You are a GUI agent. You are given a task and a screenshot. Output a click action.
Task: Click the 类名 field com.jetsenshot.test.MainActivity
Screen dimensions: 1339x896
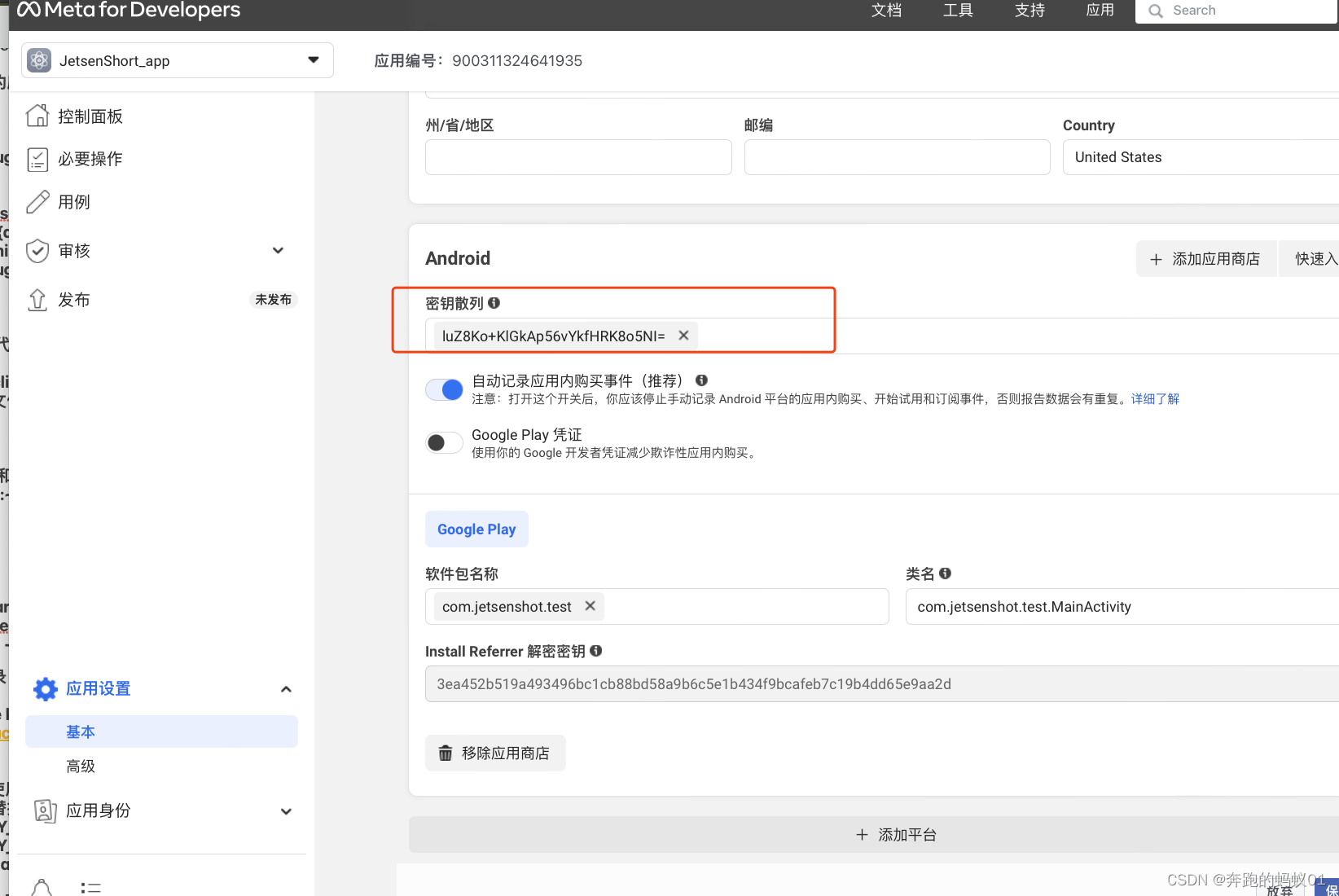click(1122, 606)
